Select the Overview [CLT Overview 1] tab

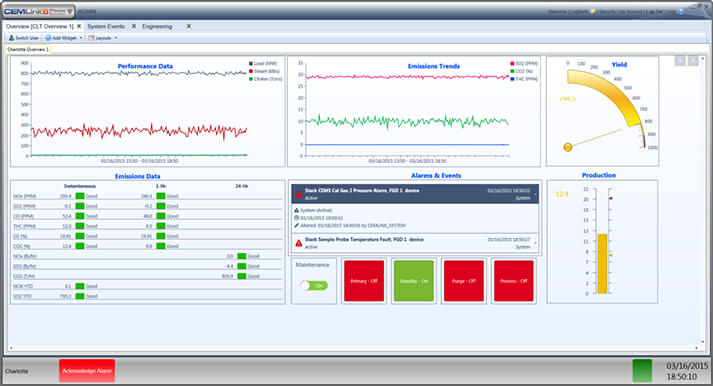(x=40, y=26)
